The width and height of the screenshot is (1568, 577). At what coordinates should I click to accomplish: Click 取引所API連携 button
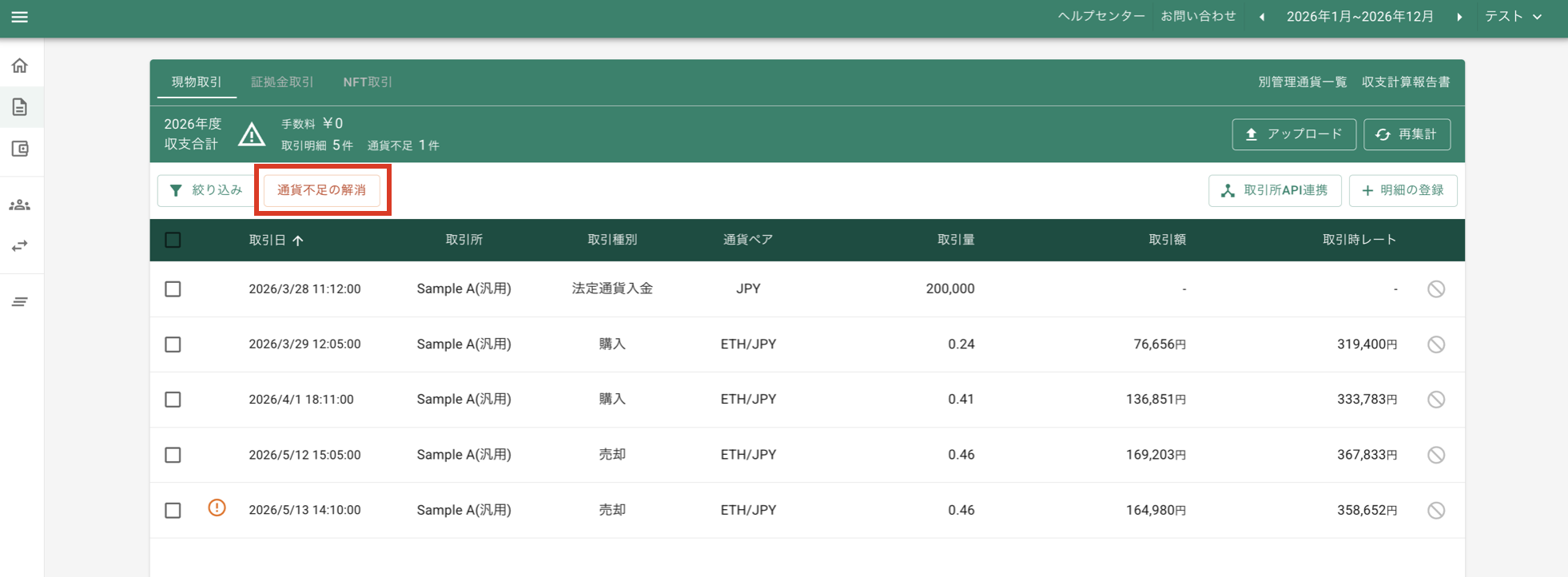tap(1275, 190)
